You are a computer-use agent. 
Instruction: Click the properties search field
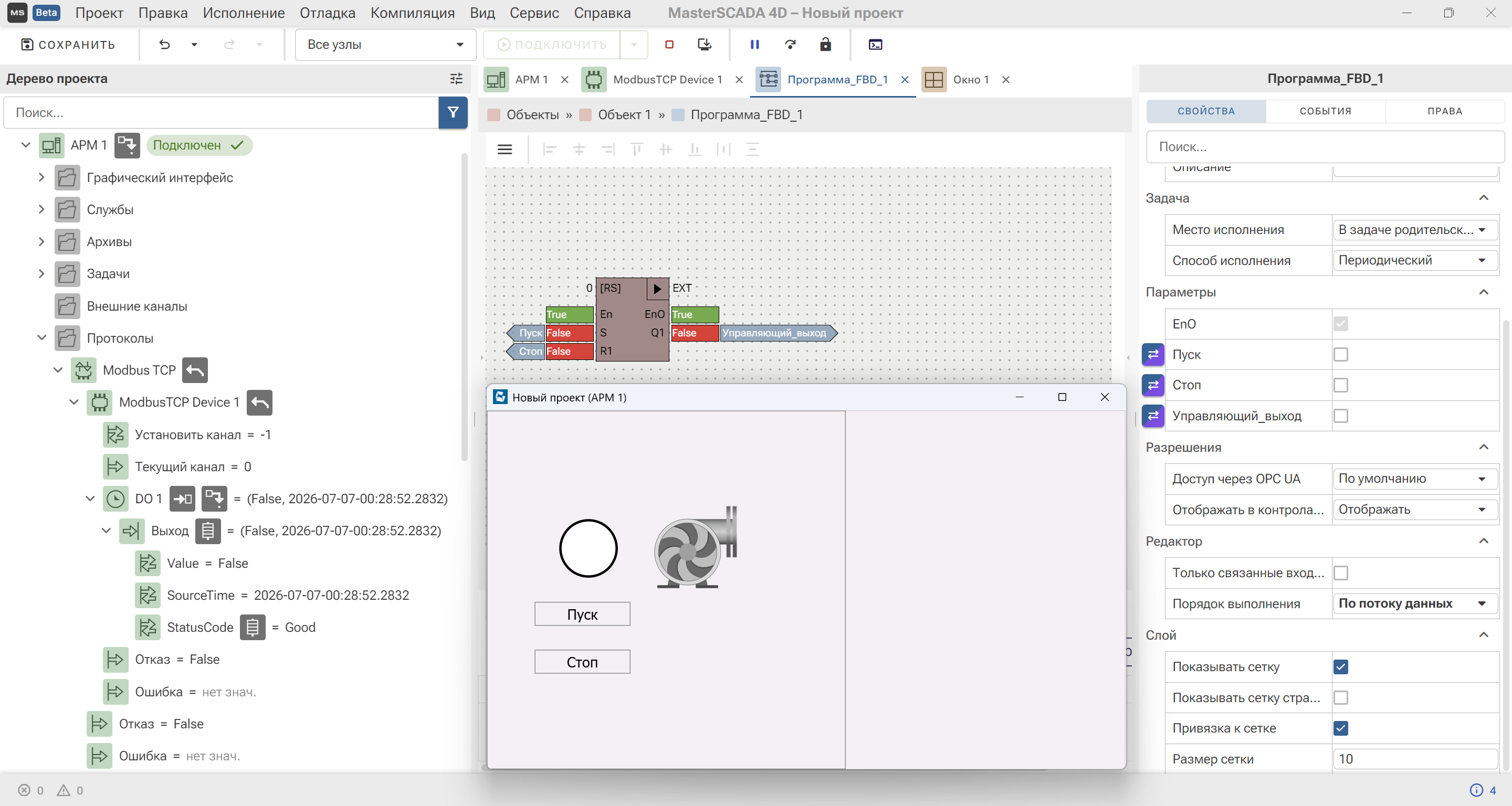point(1325,146)
